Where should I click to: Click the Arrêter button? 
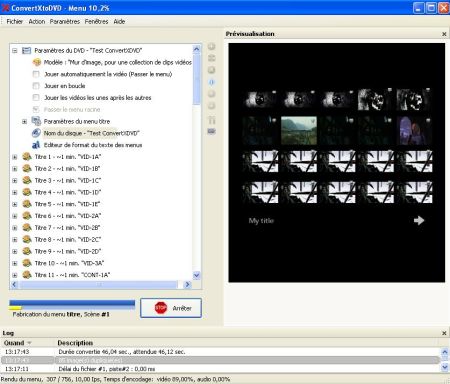171,308
